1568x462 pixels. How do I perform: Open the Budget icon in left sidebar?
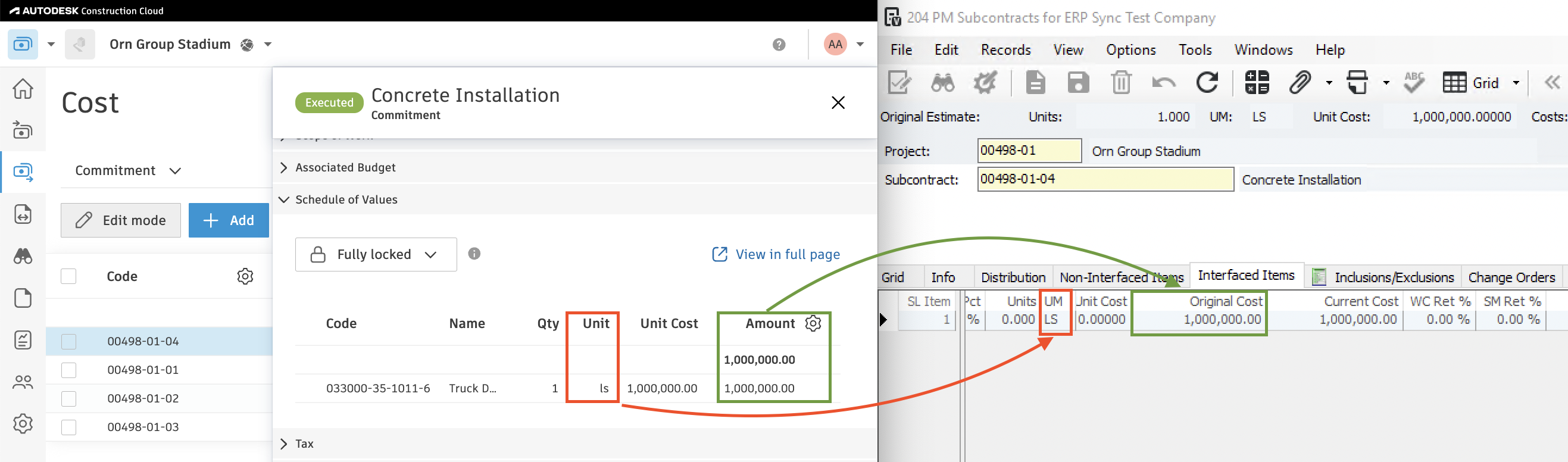(23, 130)
